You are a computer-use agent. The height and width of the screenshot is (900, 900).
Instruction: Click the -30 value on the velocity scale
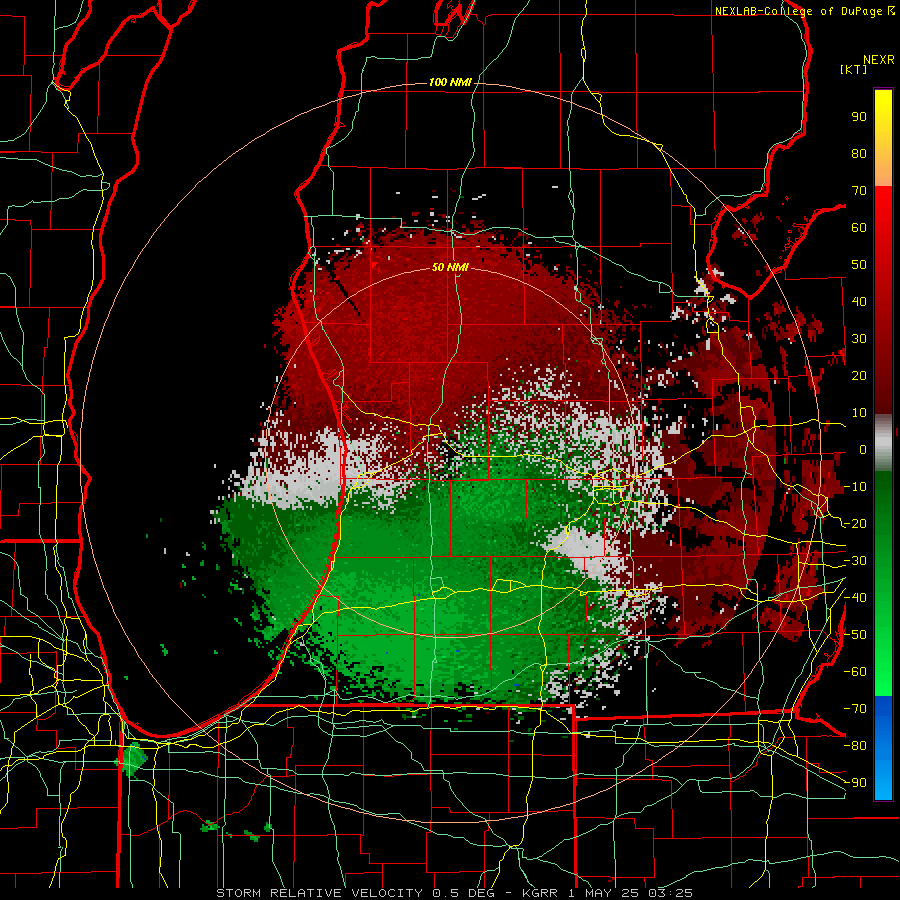855,561
